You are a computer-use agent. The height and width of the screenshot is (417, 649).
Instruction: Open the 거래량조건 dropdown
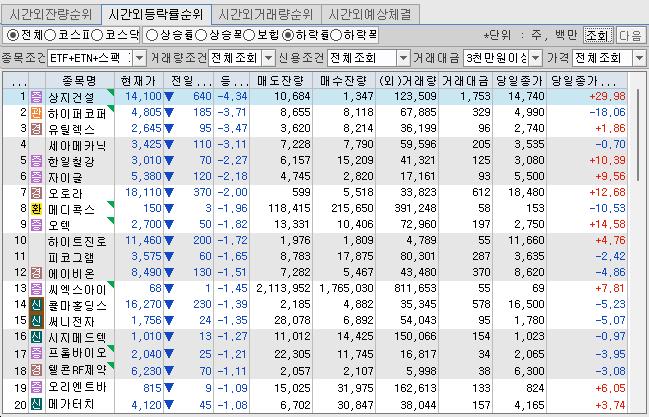(269, 58)
